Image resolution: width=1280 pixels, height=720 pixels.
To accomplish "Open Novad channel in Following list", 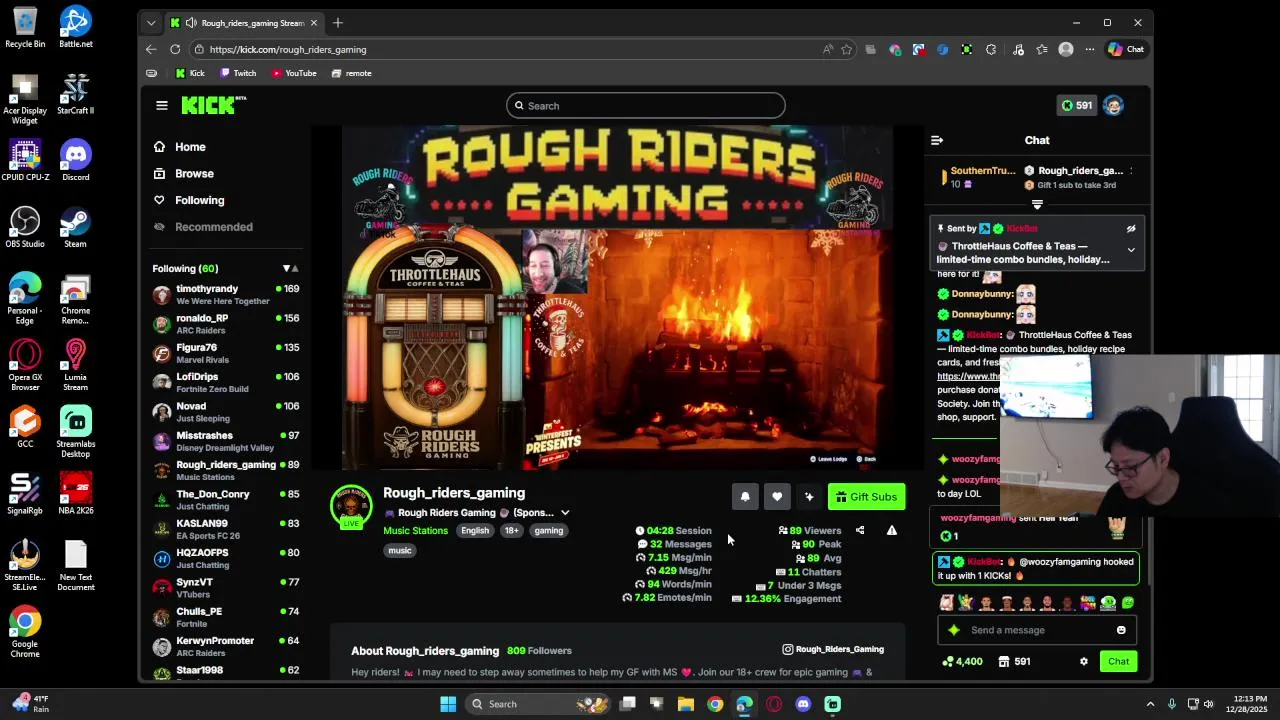I will click(x=226, y=411).
